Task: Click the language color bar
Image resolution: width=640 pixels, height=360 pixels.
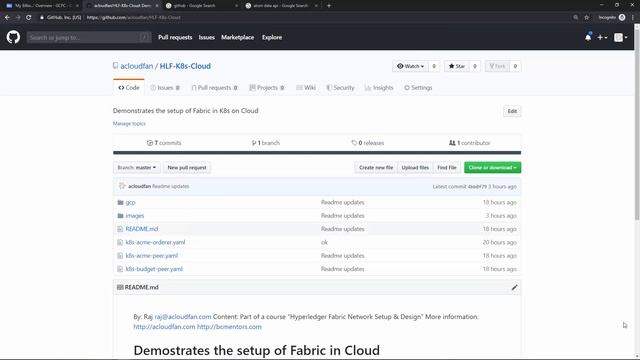Action: 317,153
